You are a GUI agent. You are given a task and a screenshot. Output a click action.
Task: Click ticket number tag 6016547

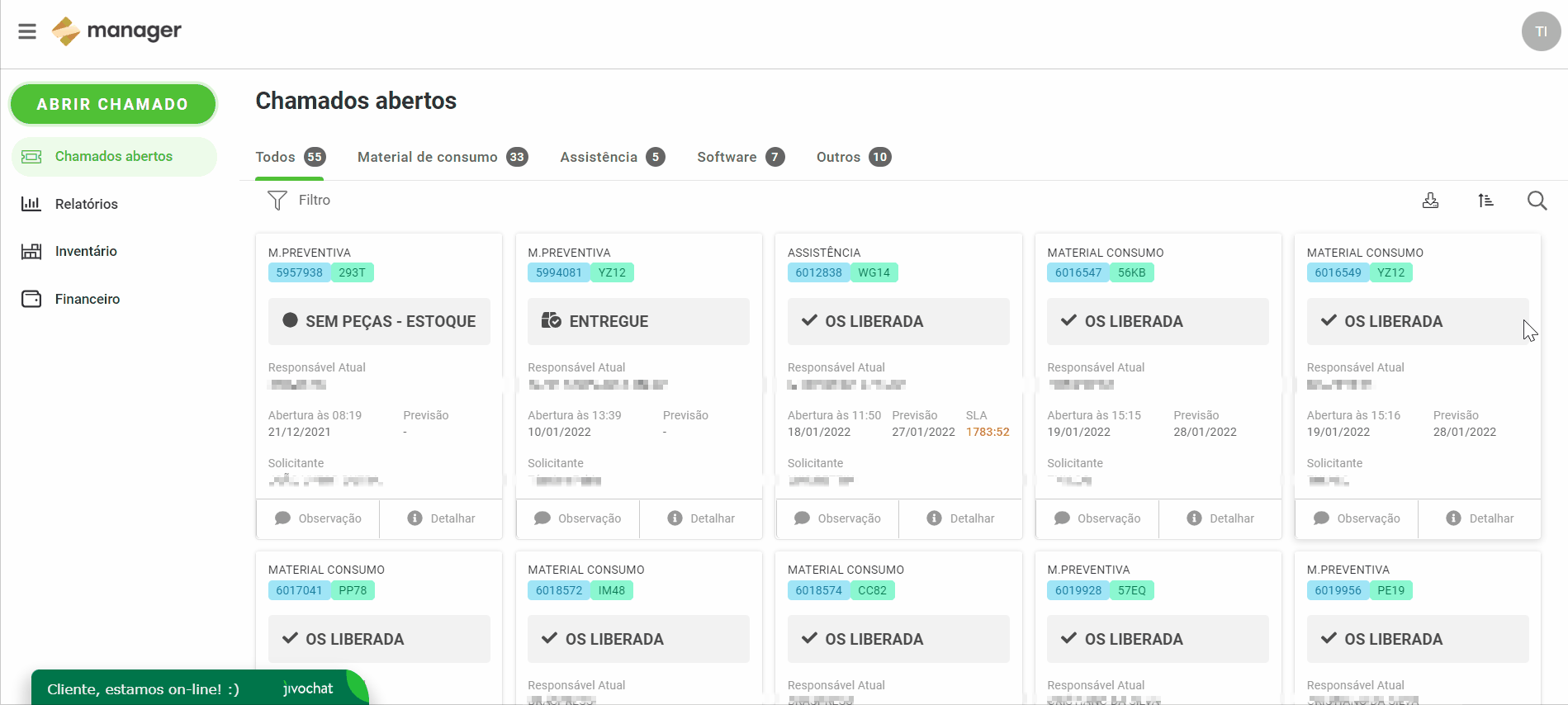(x=1078, y=272)
